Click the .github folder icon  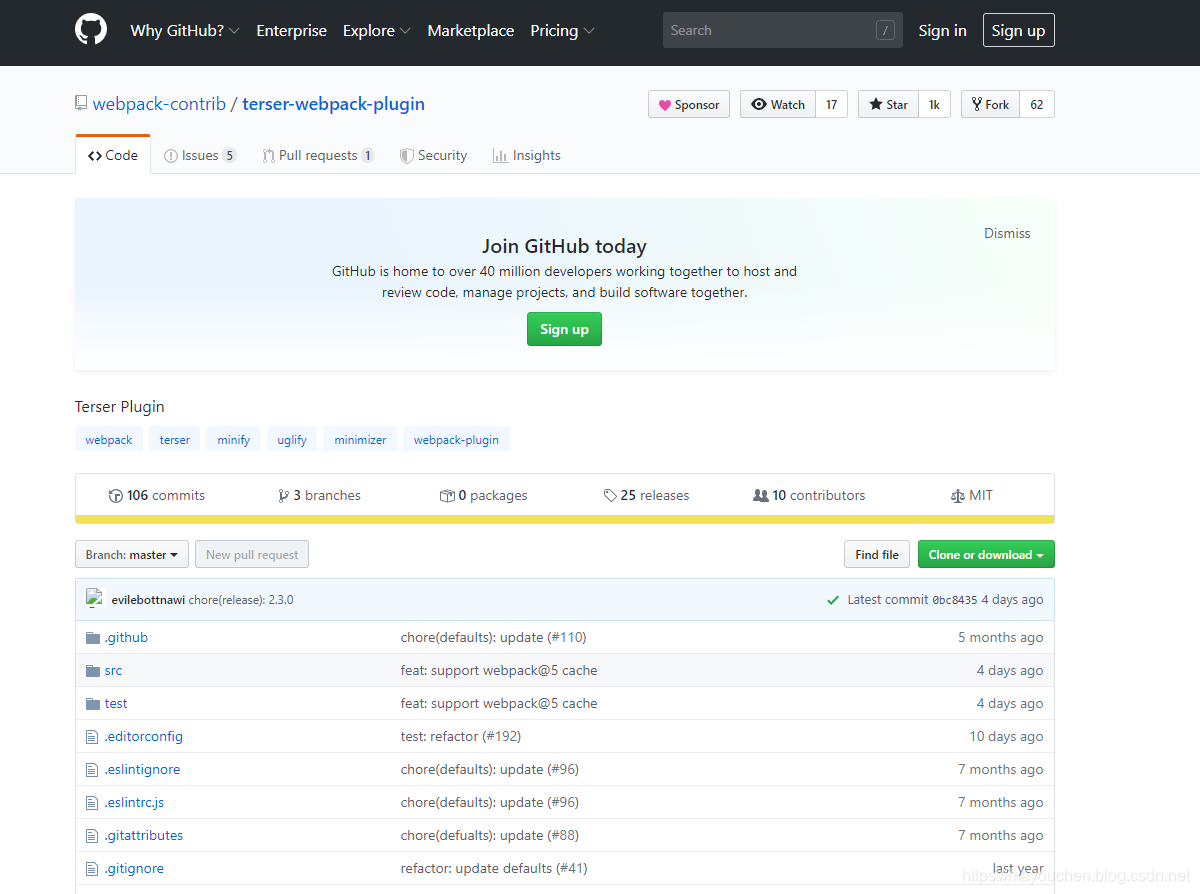click(93, 637)
